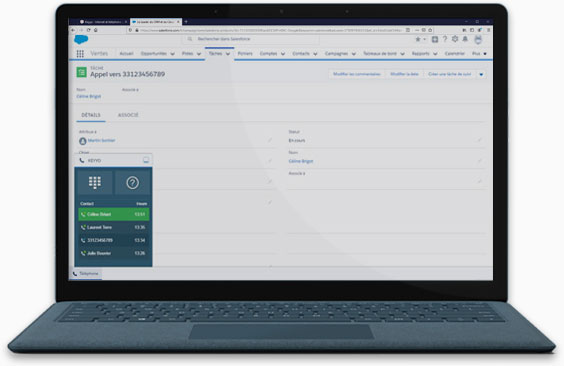
Task: Toggle the Téléphone utility bar item
Action: (86, 274)
